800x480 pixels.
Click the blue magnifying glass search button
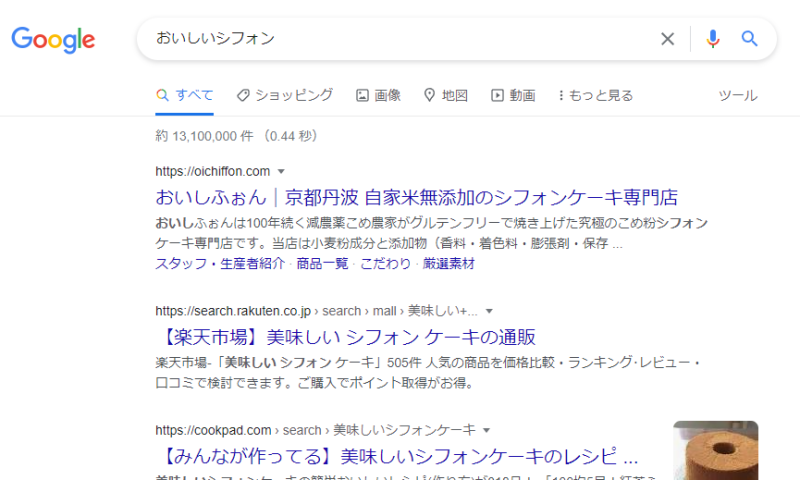749,39
